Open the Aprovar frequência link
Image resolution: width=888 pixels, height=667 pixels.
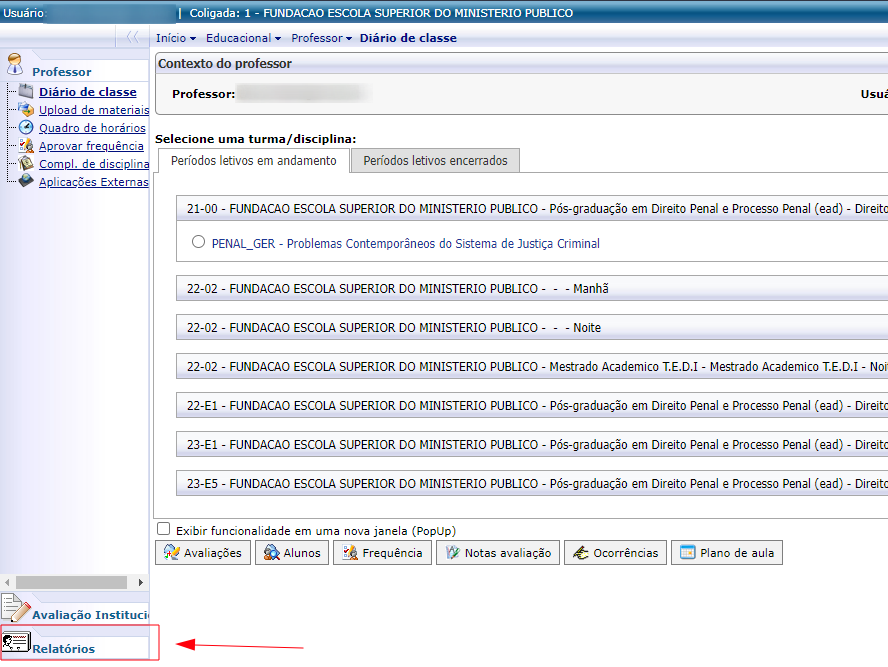91,146
